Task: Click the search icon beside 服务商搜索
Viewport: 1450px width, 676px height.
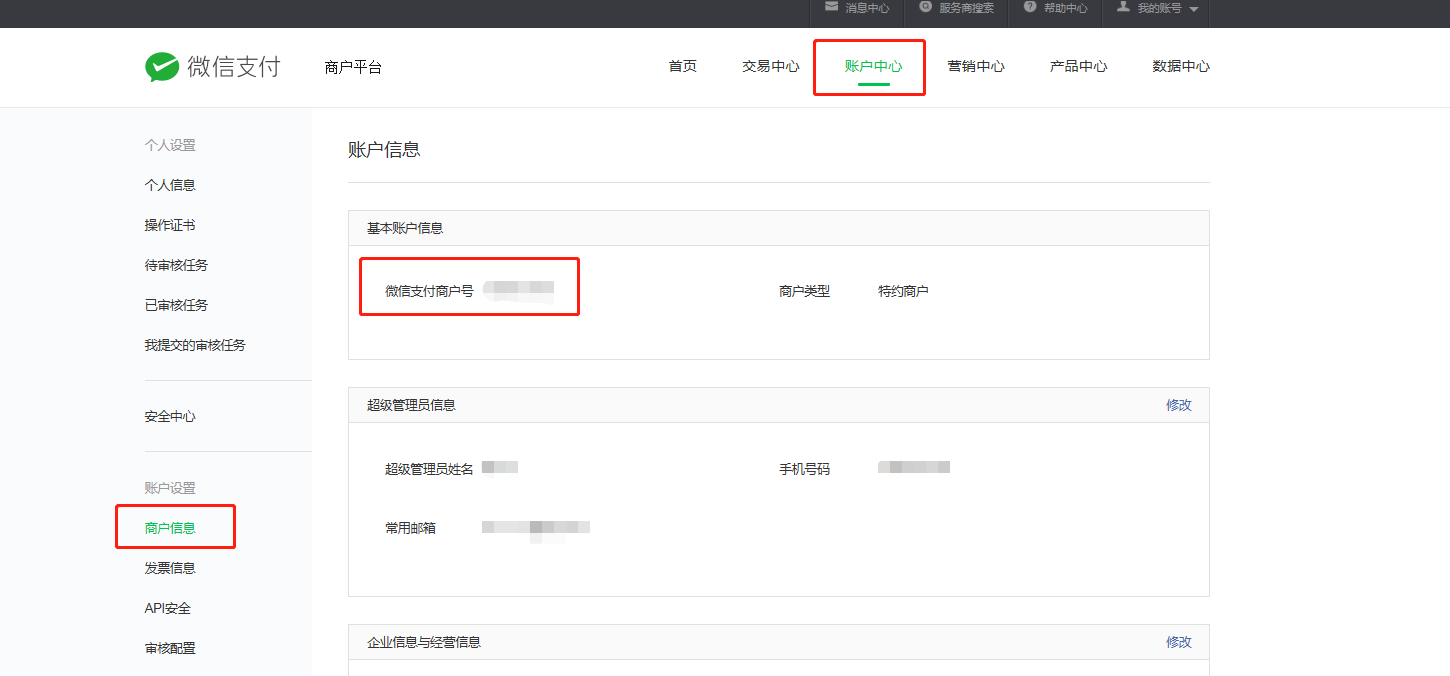Action: click(x=926, y=7)
